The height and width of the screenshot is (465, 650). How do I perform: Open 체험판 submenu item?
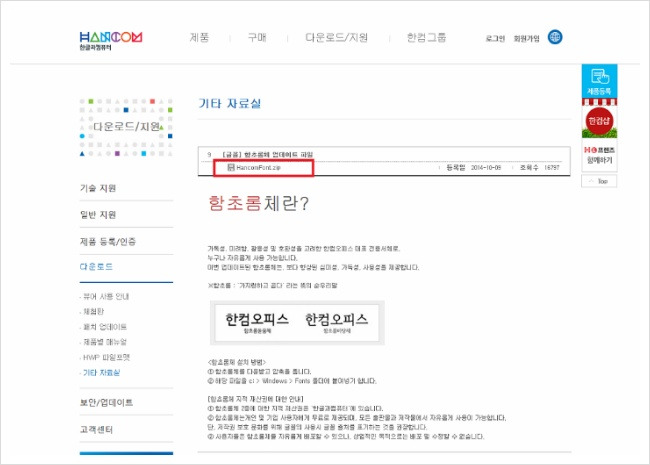(x=94, y=311)
